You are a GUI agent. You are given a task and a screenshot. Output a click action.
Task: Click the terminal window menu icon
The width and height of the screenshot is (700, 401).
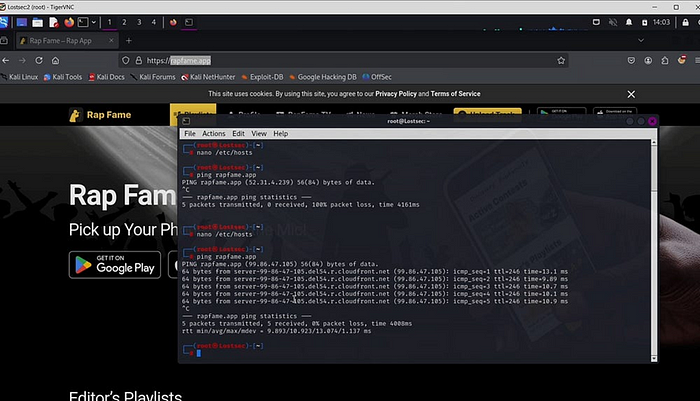[186, 121]
